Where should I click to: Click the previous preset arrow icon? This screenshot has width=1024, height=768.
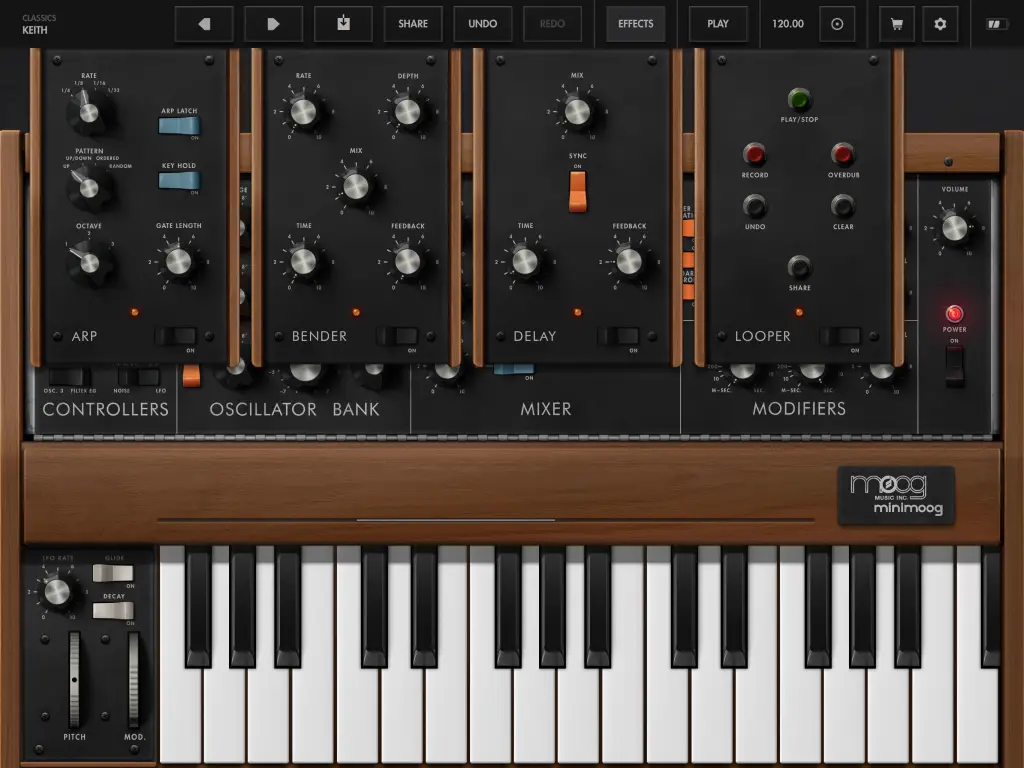pos(204,24)
